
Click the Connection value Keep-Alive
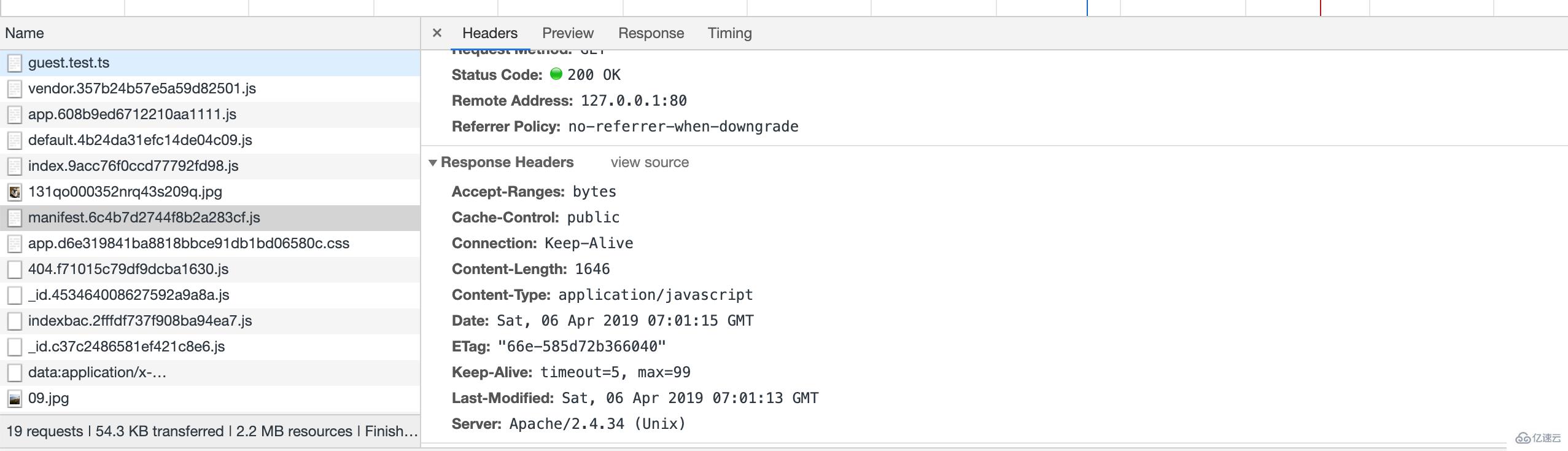589,243
